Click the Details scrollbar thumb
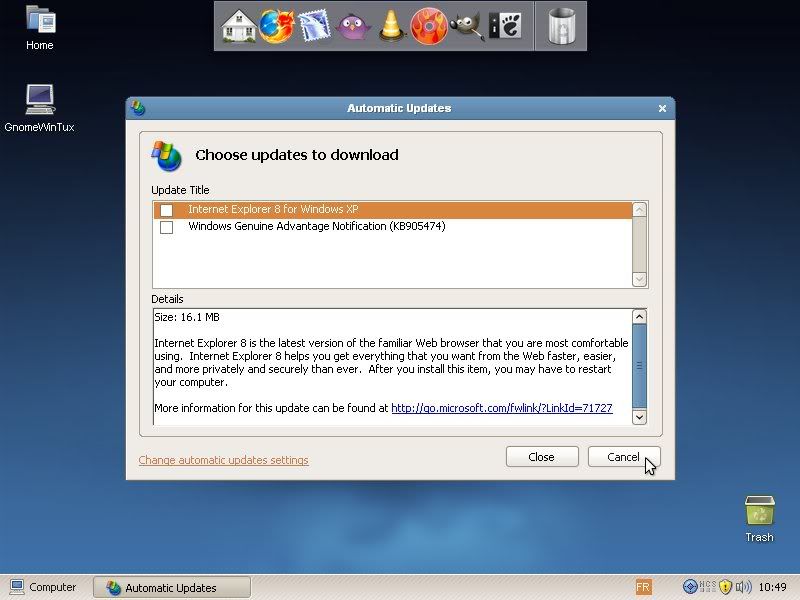 click(x=639, y=366)
